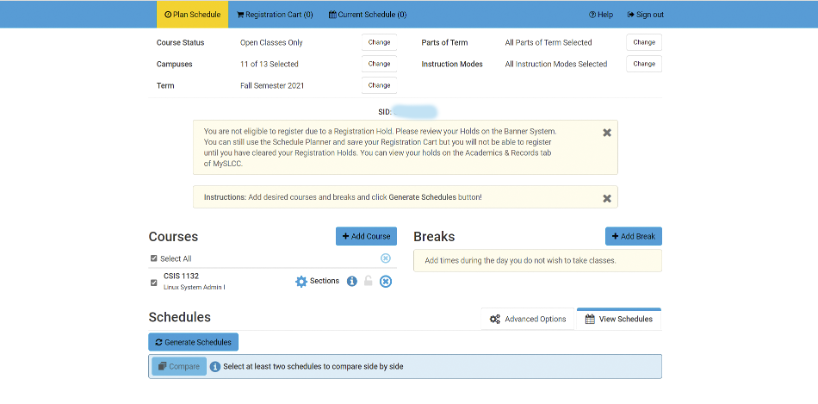The height and width of the screenshot is (404, 818).
Task: Click the lock icon for CSIS 1132
Action: 368,281
